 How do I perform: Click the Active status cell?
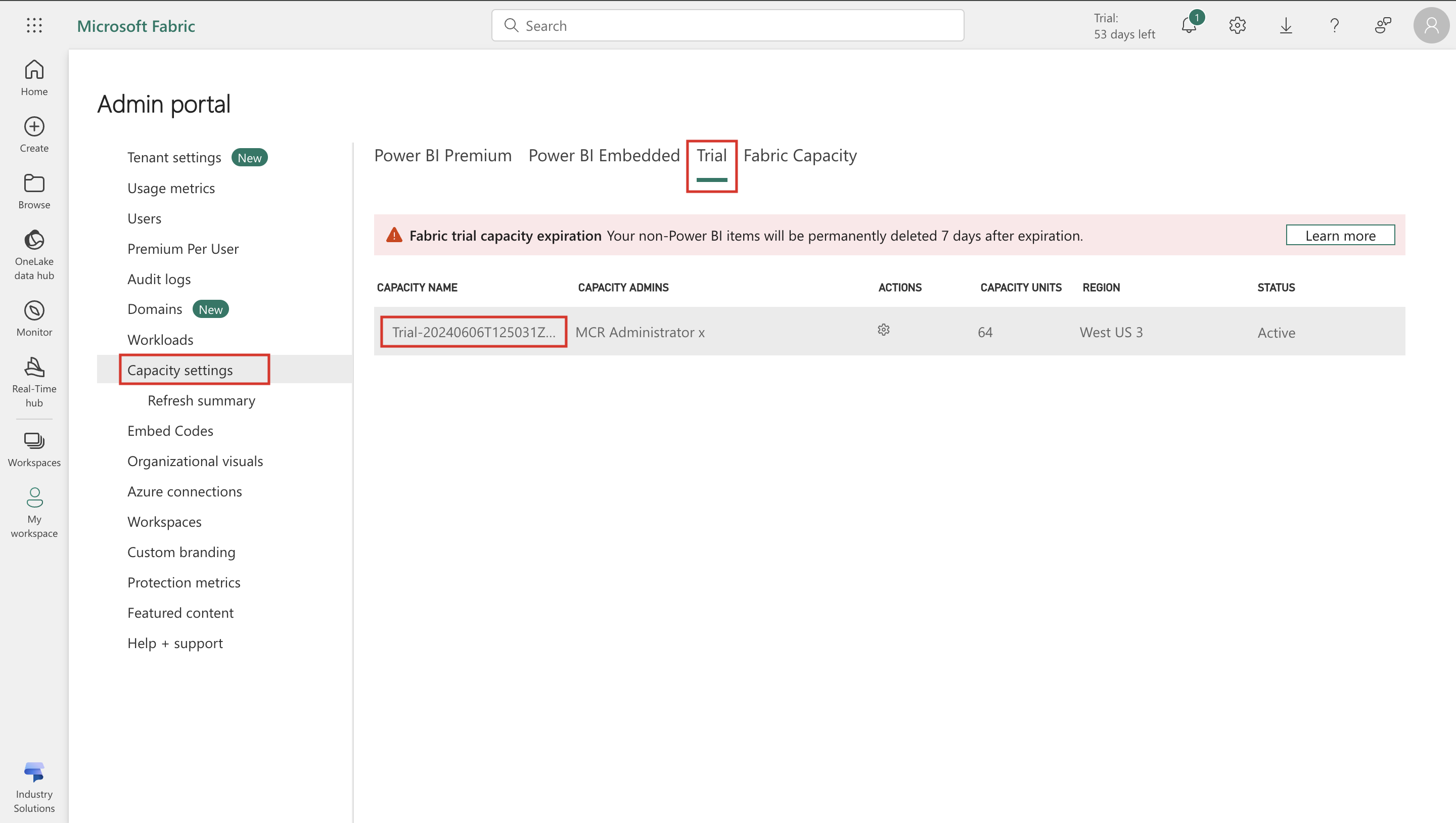(x=1276, y=332)
